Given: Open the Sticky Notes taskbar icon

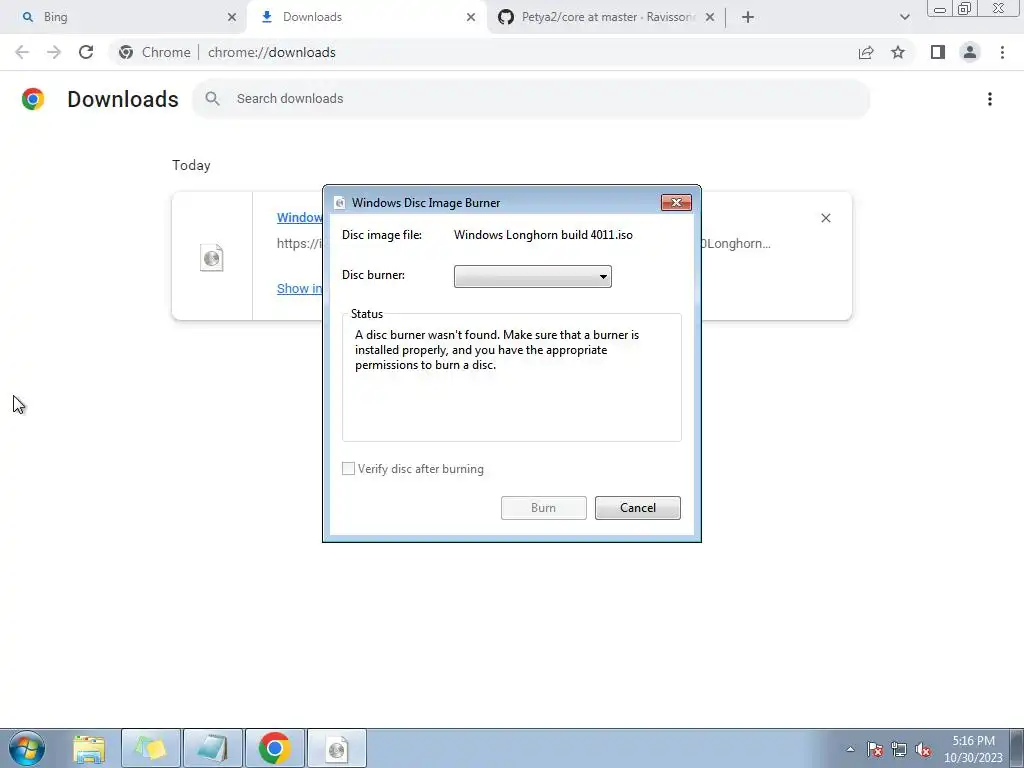Looking at the screenshot, I should (x=151, y=748).
